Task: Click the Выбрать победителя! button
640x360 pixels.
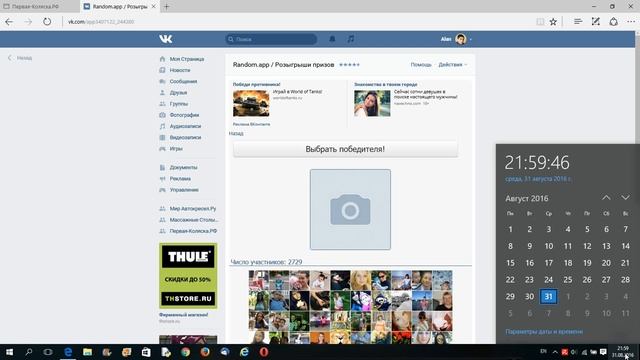Action: click(345, 149)
